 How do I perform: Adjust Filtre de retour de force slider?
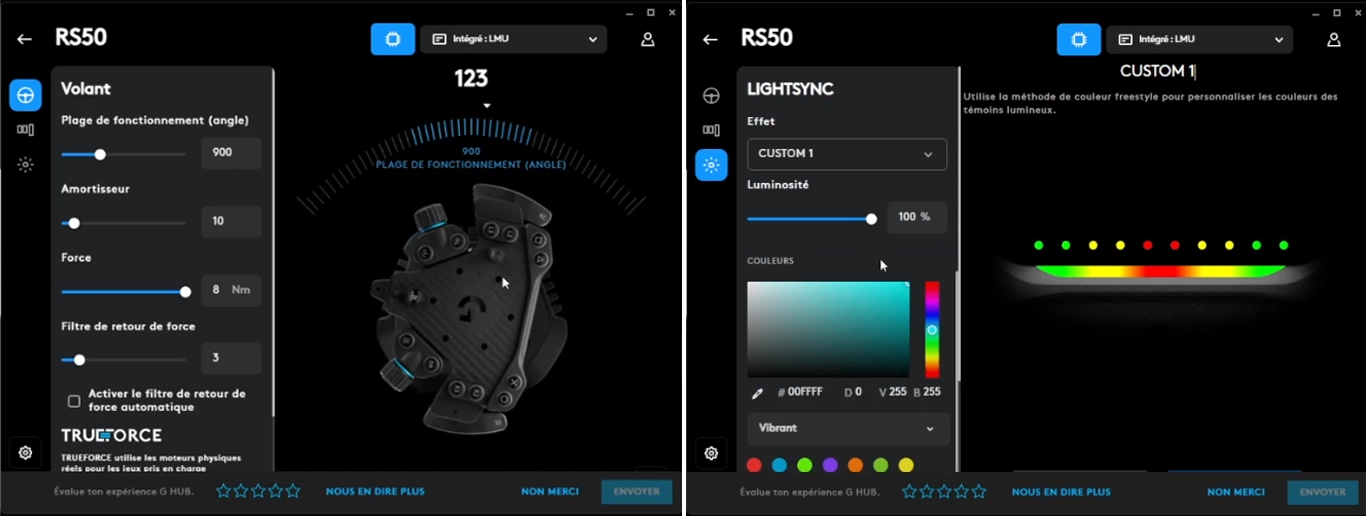pos(79,360)
